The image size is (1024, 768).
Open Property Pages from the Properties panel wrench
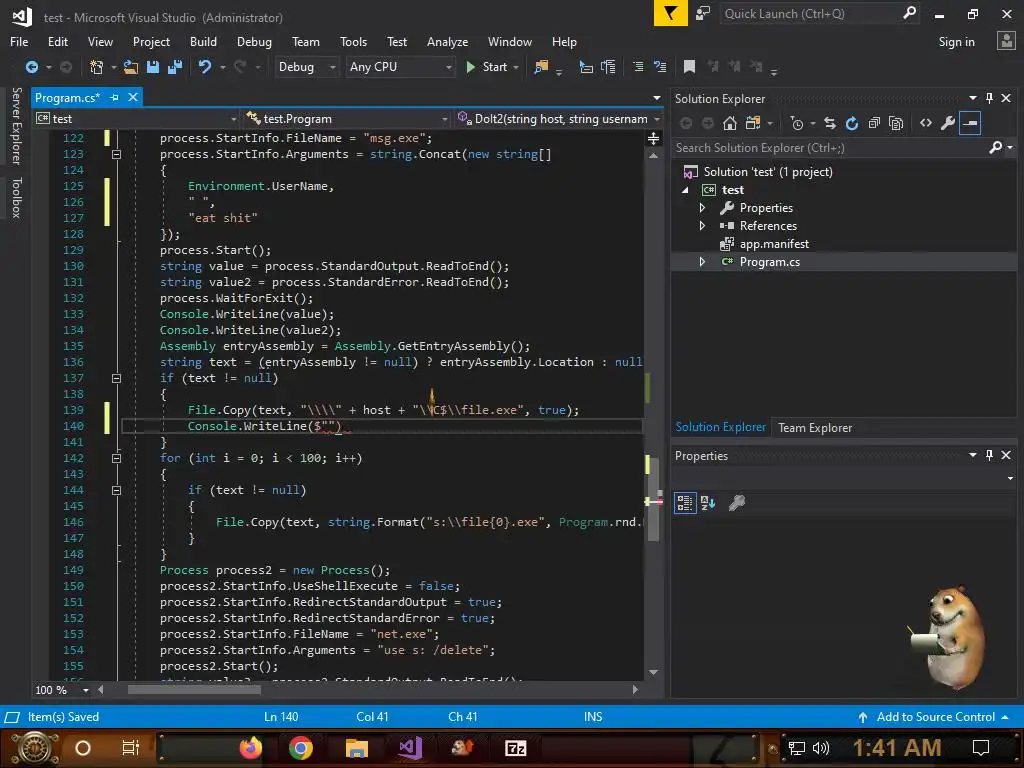737,502
